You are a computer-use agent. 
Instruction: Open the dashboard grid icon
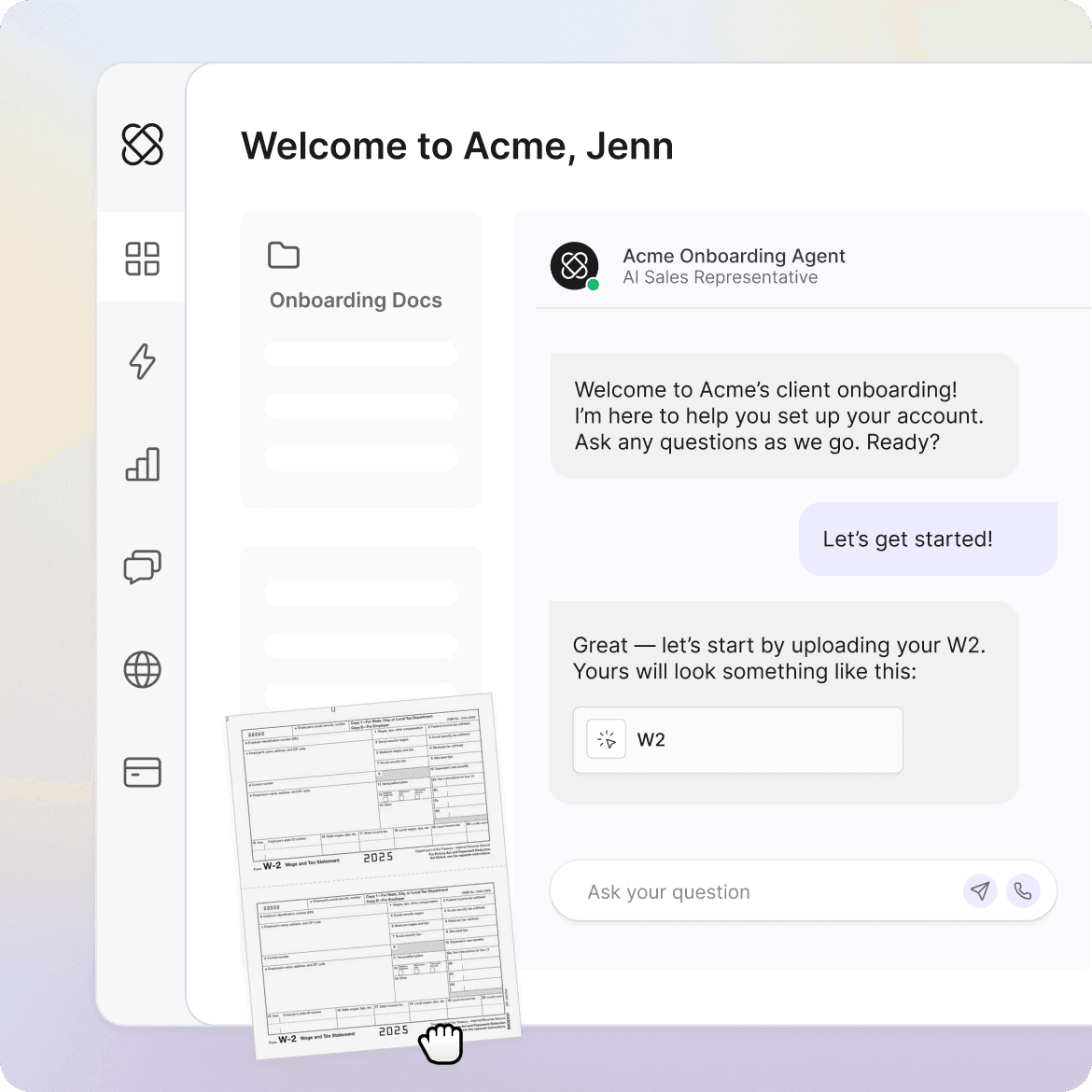coord(142,259)
